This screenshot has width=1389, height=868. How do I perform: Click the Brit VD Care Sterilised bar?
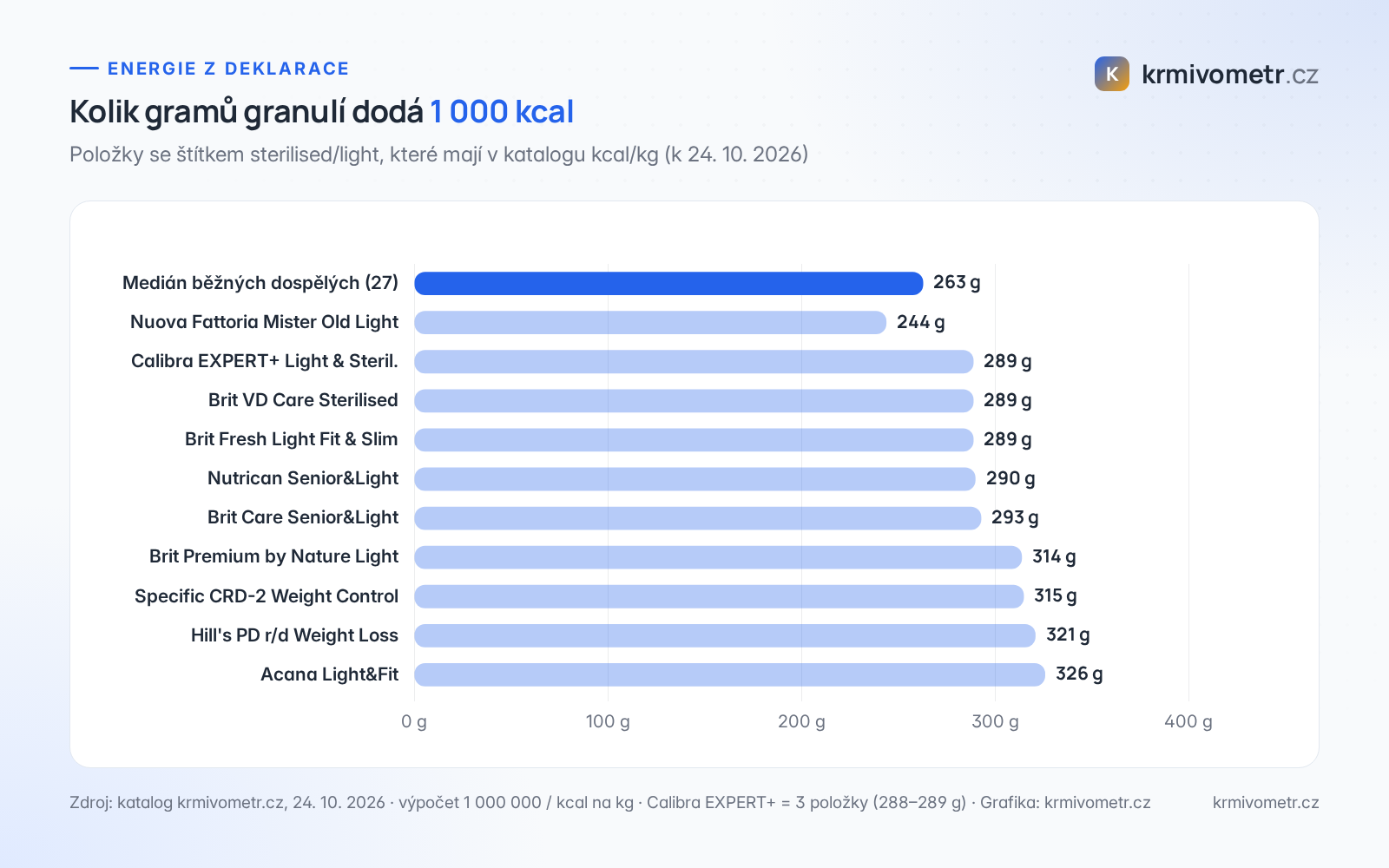(694, 400)
